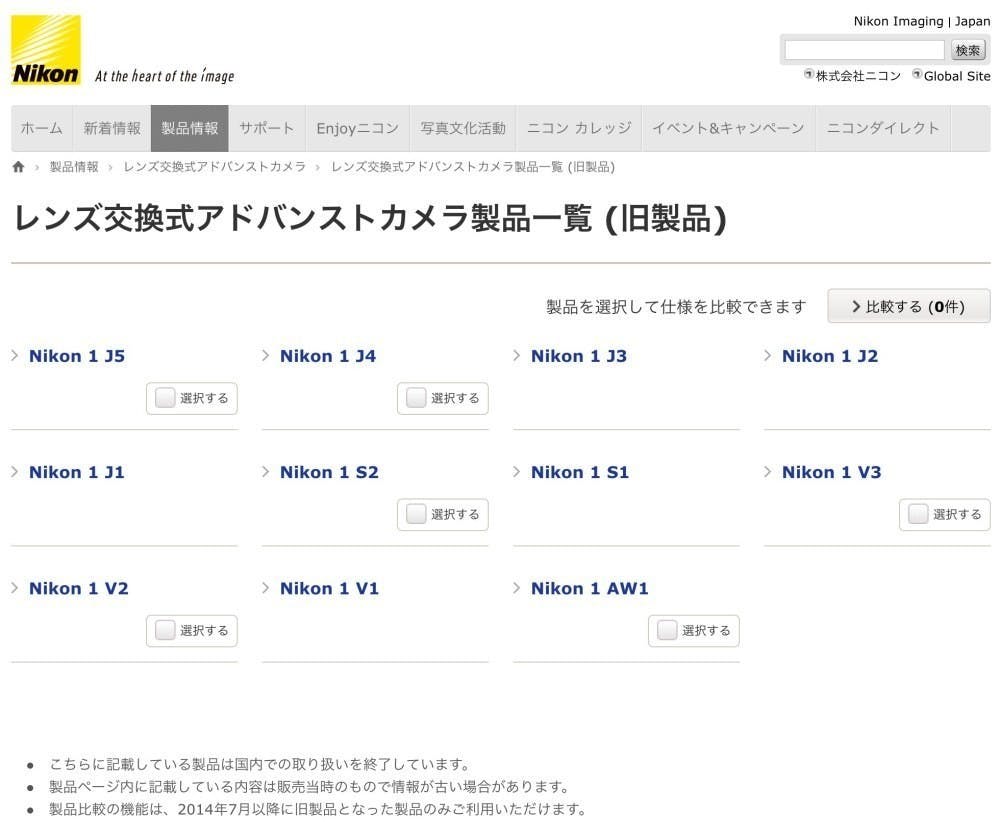This screenshot has height=840, width=1000.
Task: Click the Nikon Imaging | Japan text
Action: click(922, 21)
